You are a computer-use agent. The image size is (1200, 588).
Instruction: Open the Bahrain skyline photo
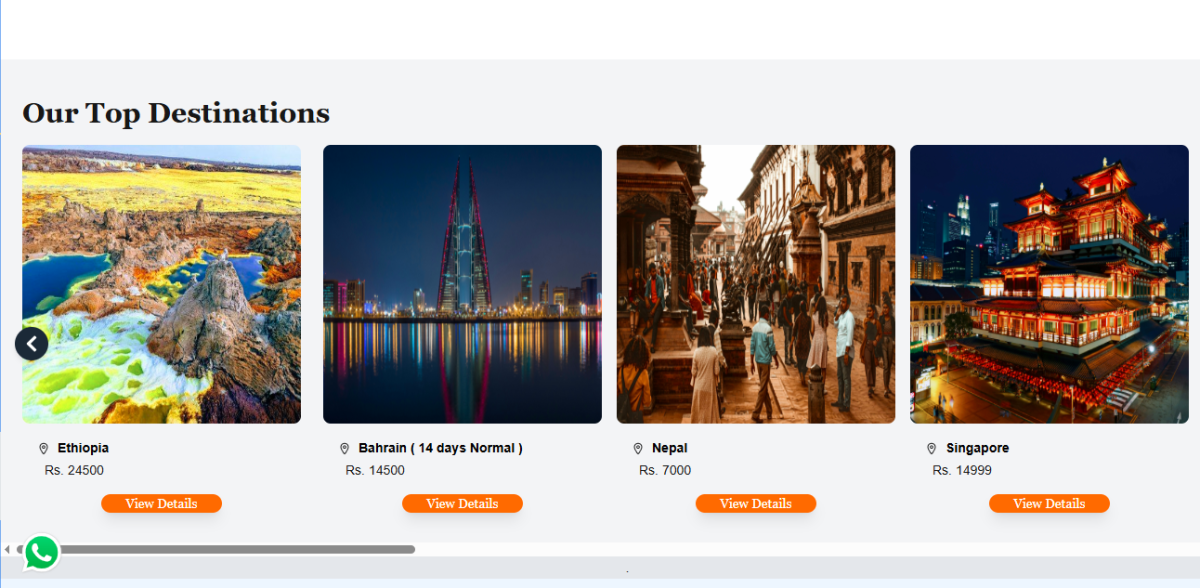[x=462, y=284]
